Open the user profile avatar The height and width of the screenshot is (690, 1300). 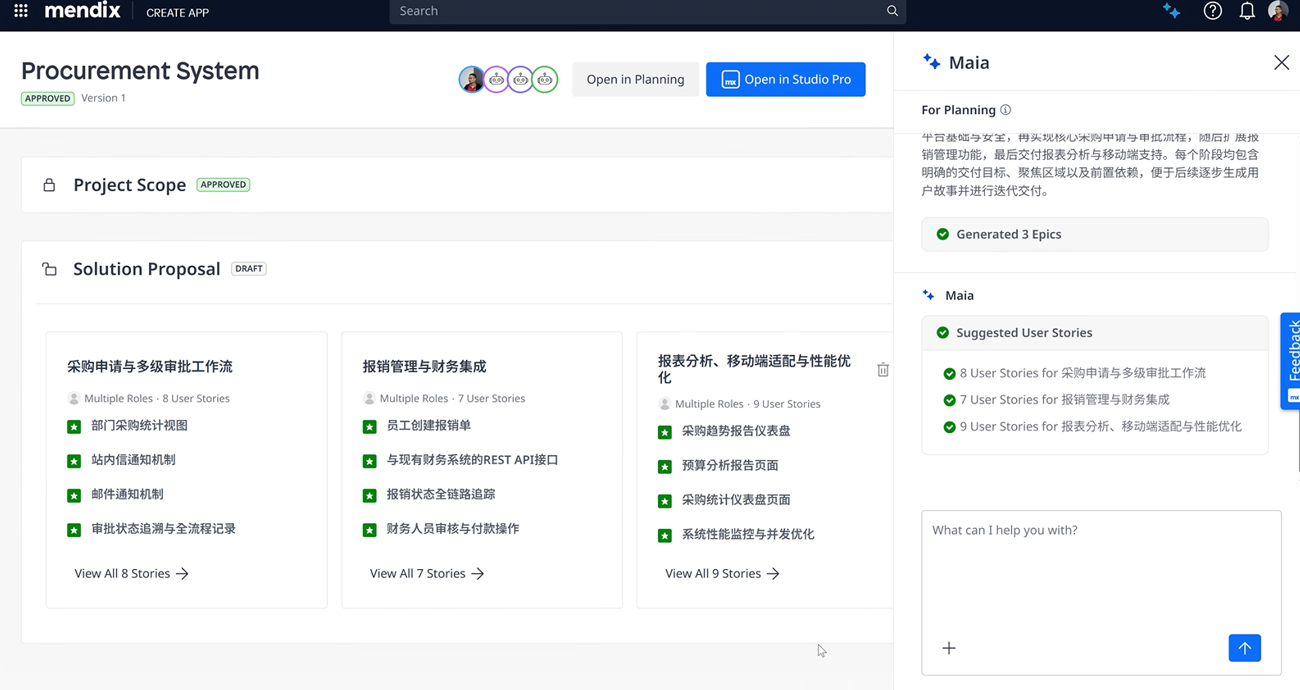point(1278,11)
